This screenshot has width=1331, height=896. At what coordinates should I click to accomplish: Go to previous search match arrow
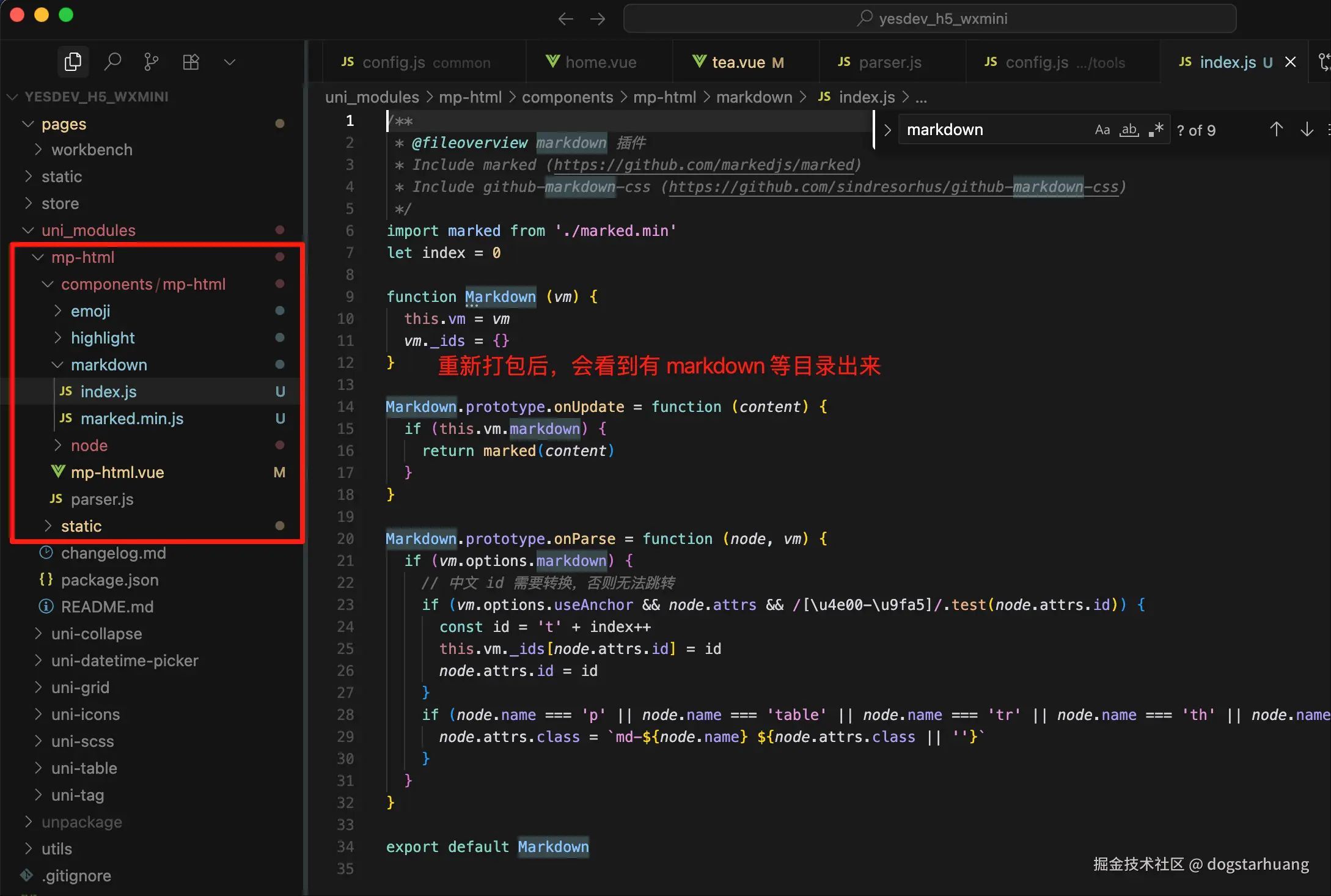[x=1276, y=130]
